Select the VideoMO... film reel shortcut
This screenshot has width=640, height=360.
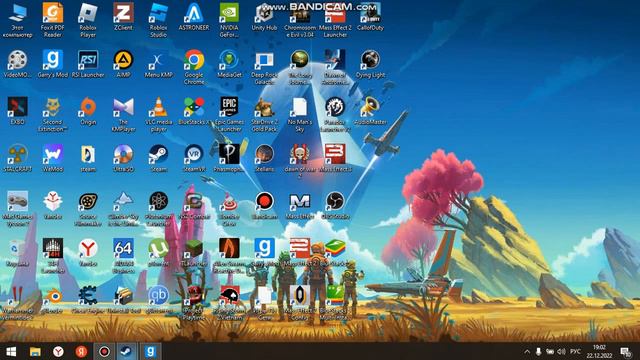(17, 64)
